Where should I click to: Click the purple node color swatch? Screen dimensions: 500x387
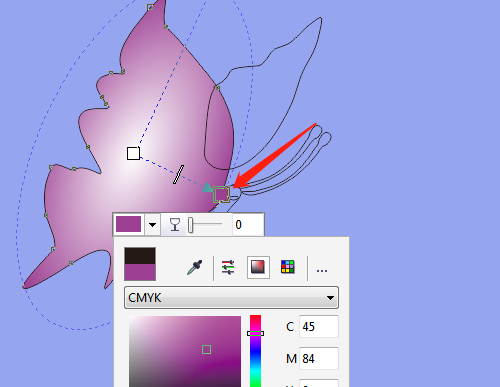[129, 224]
